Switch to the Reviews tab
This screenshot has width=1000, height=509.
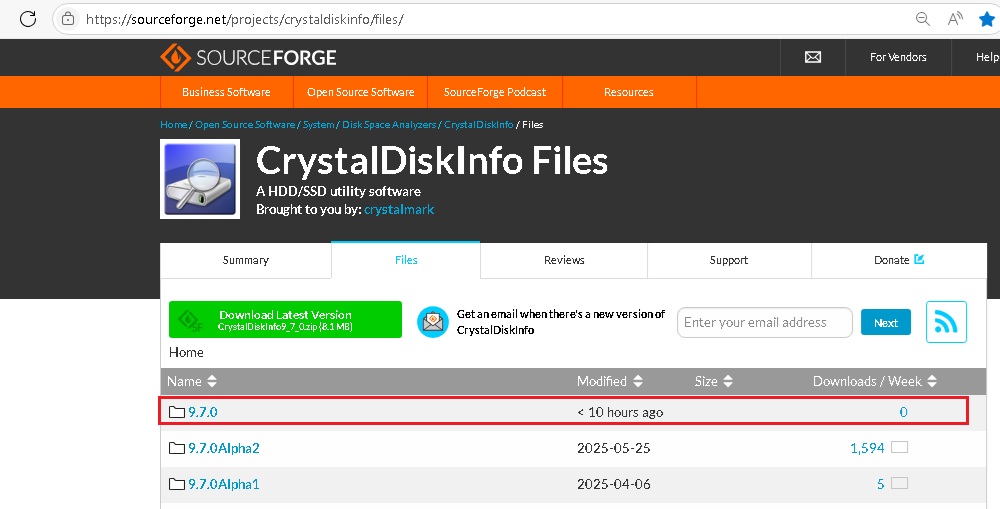click(x=564, y=260)
